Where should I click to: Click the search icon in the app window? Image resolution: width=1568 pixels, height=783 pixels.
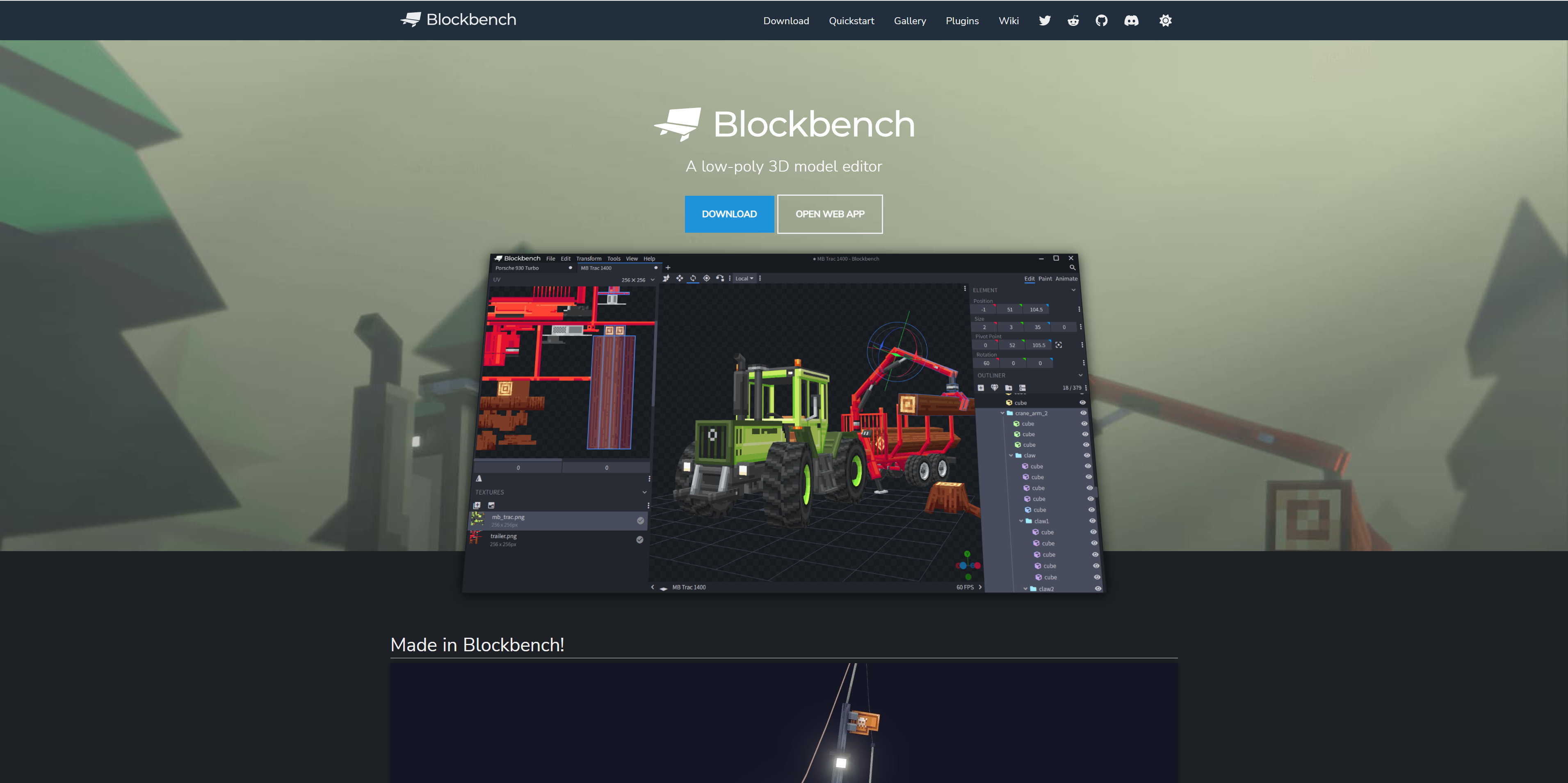click(1073, 267)
